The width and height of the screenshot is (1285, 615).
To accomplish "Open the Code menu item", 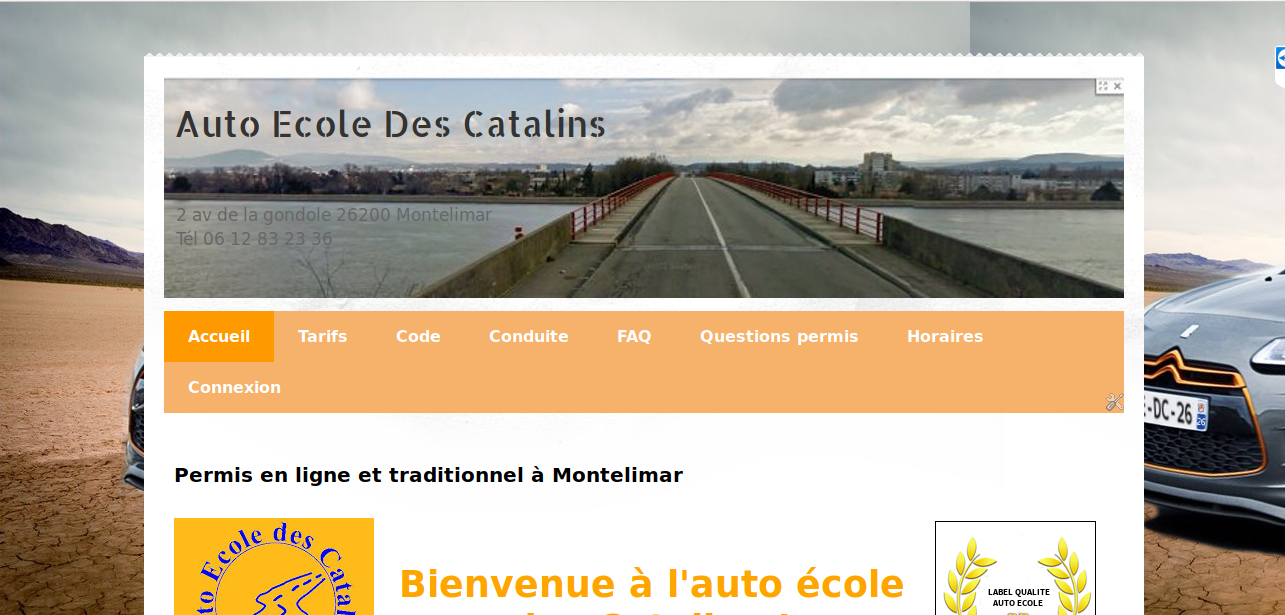I will pyautogui.click(x=418, y=336).
